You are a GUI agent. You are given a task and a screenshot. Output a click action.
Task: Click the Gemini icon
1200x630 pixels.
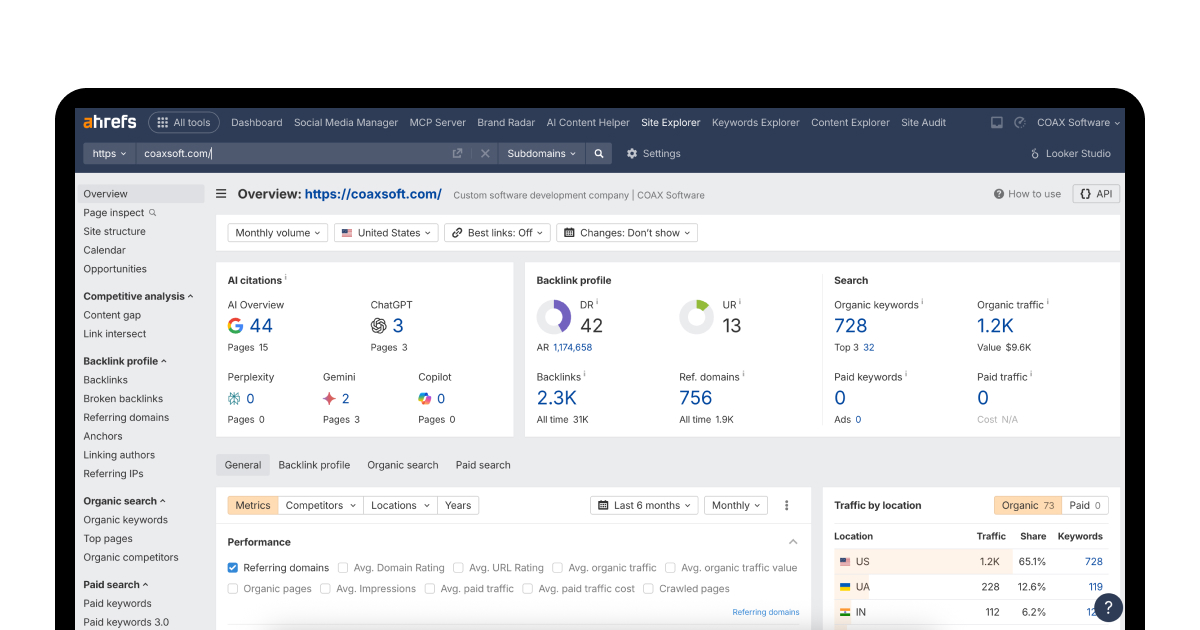[x=329, y=398]
